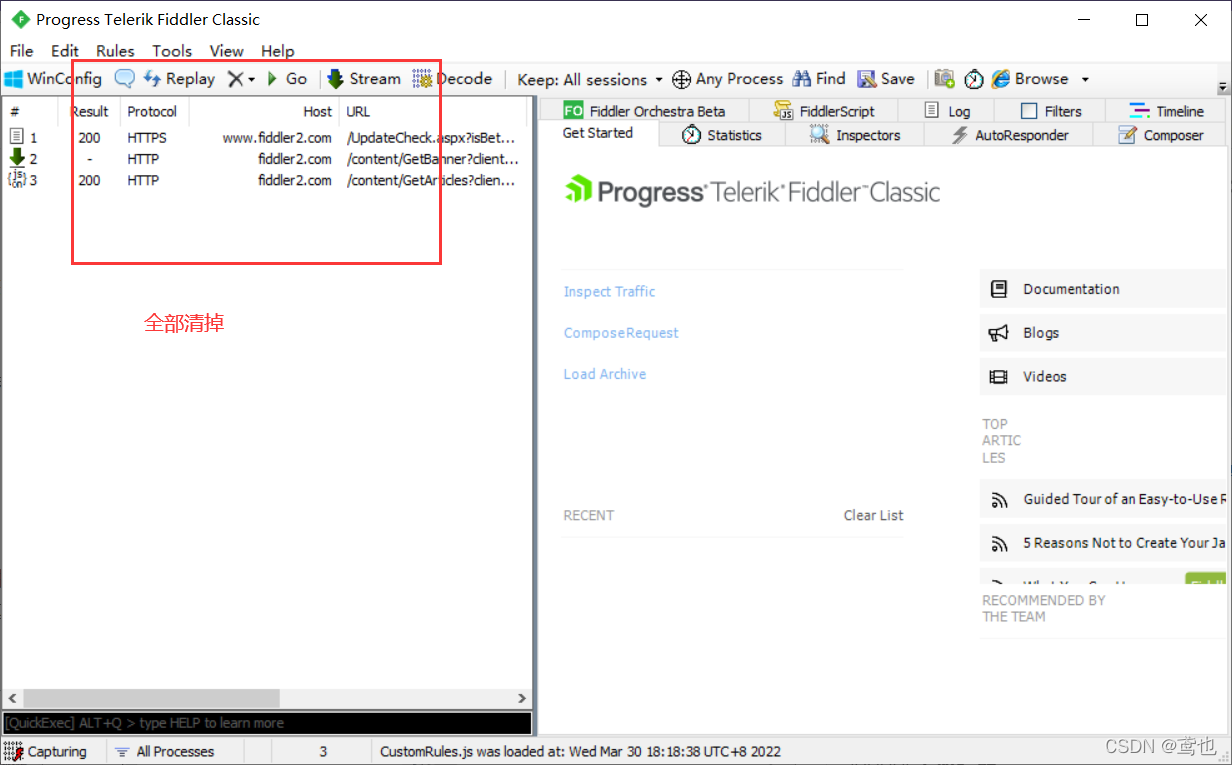Open the Videos item
Viewport: 1232px width, 765px height.
tap(1105, 377)
